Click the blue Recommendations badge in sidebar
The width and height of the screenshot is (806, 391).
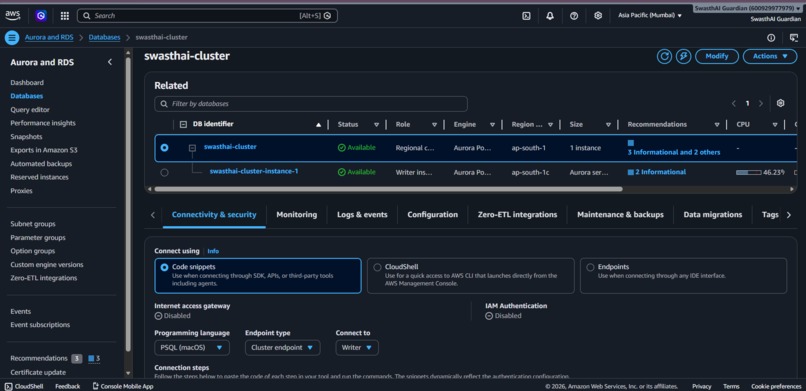[94, 359]
